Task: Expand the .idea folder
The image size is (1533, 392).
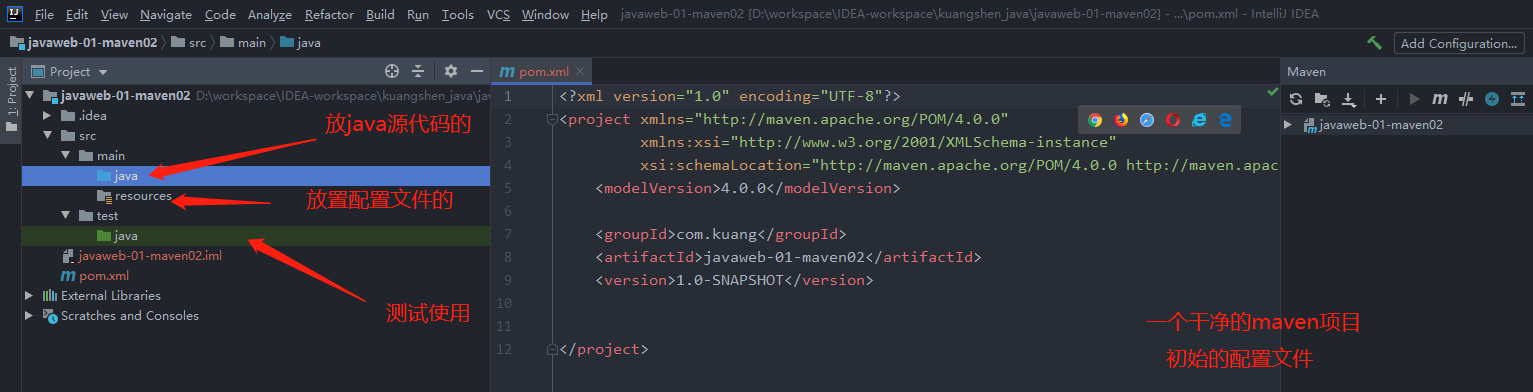Action: tap(47, 116)
